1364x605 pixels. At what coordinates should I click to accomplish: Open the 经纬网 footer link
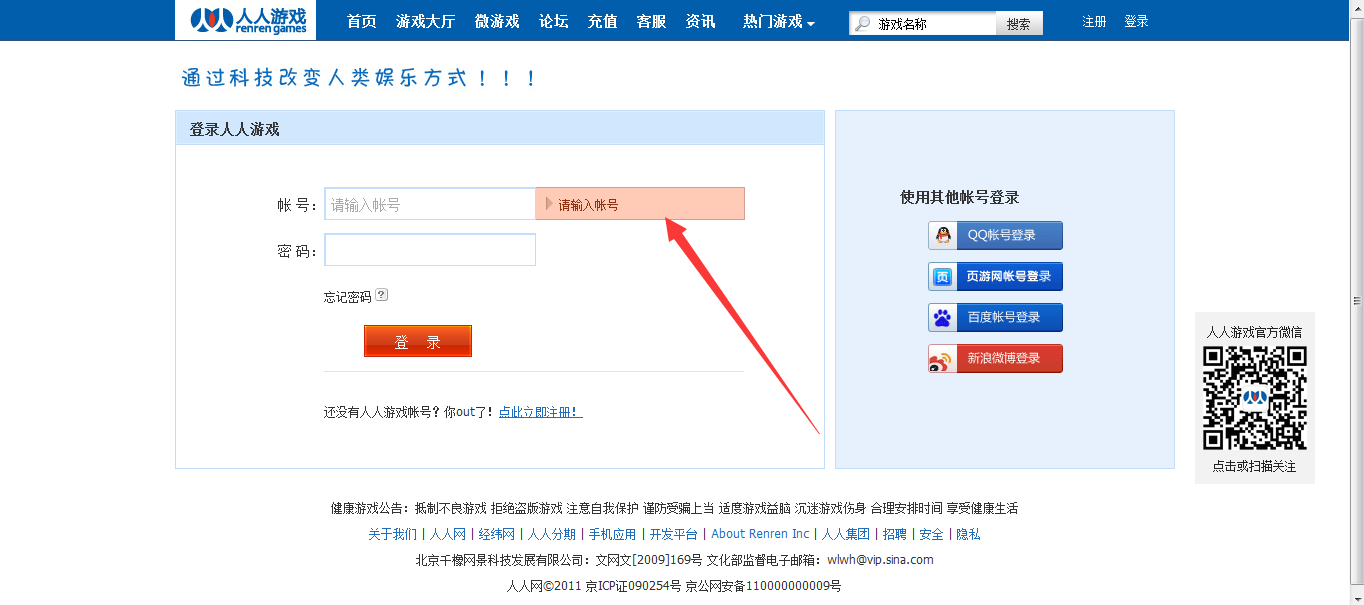496,534
